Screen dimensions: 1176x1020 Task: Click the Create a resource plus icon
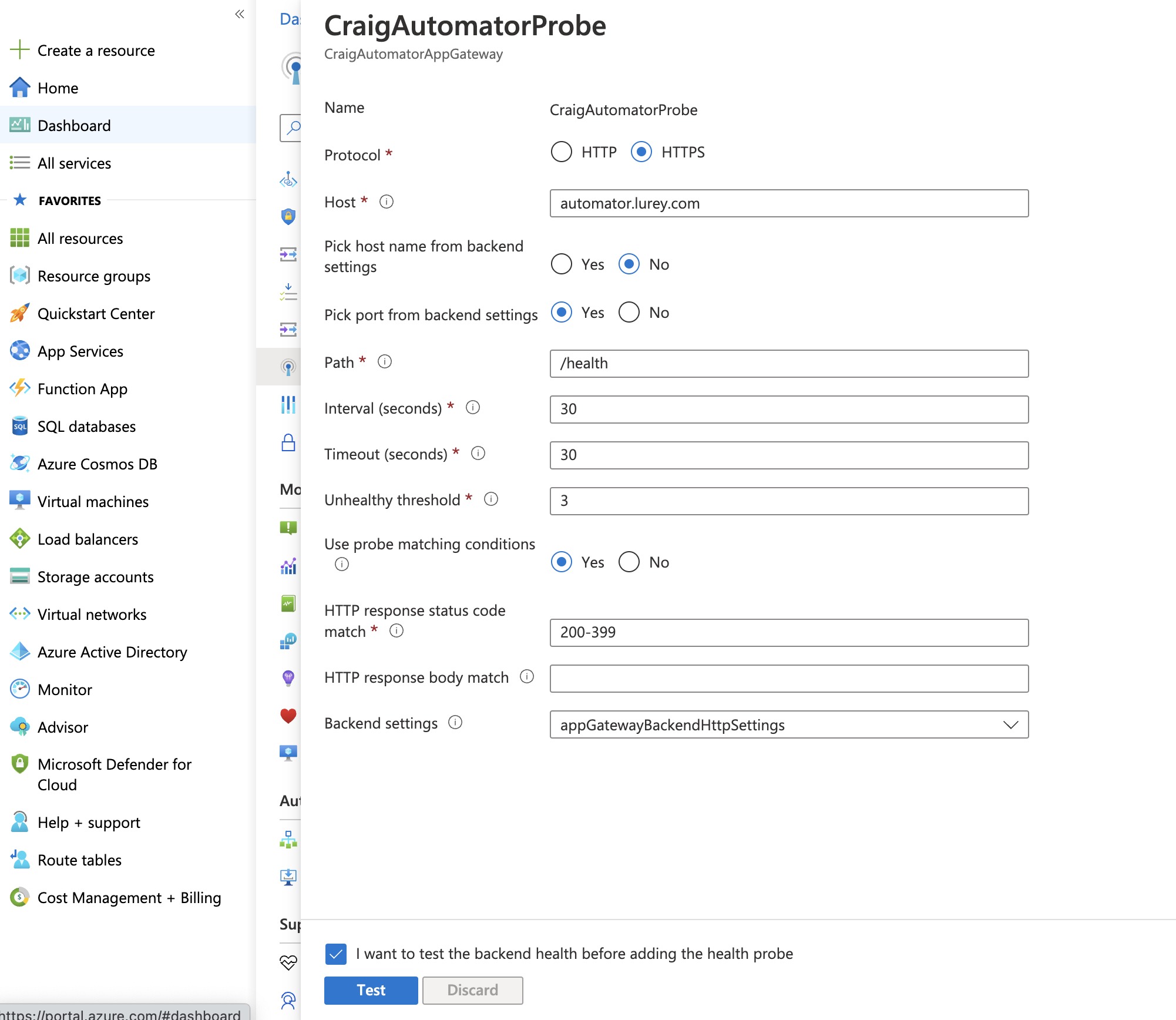[19, 50]
